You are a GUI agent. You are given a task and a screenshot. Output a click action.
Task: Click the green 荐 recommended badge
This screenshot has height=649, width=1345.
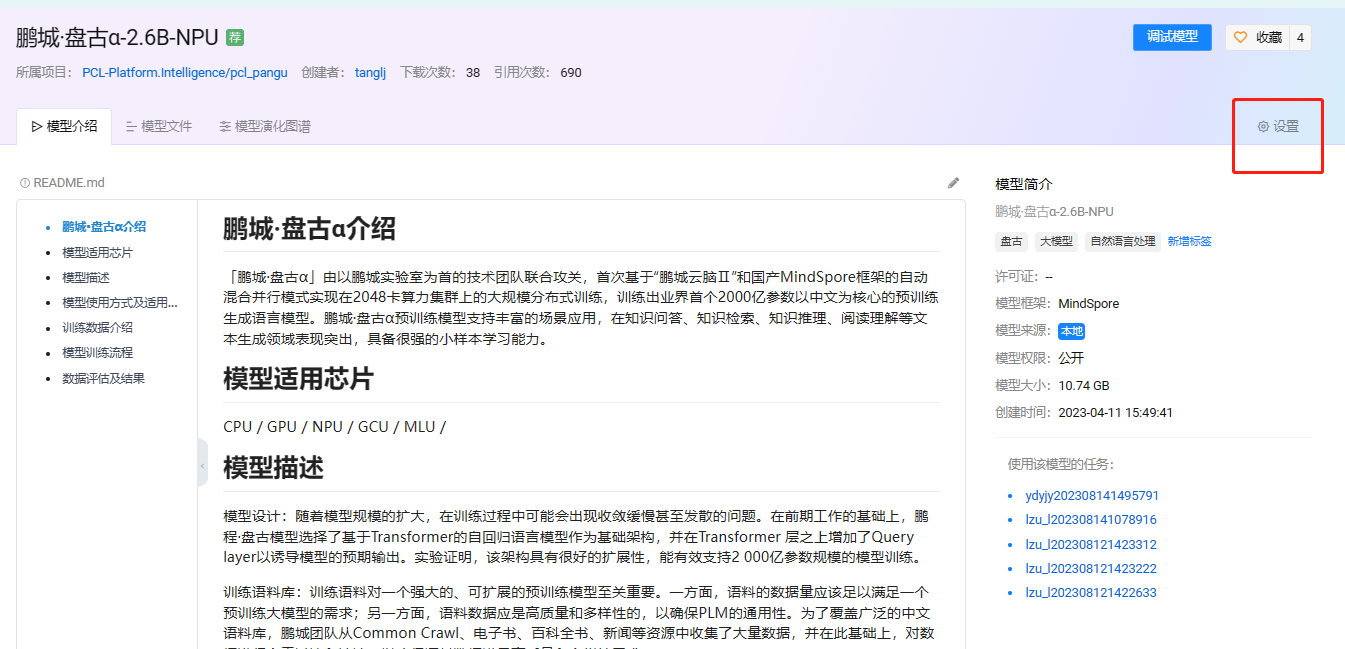tap(235, 37)
